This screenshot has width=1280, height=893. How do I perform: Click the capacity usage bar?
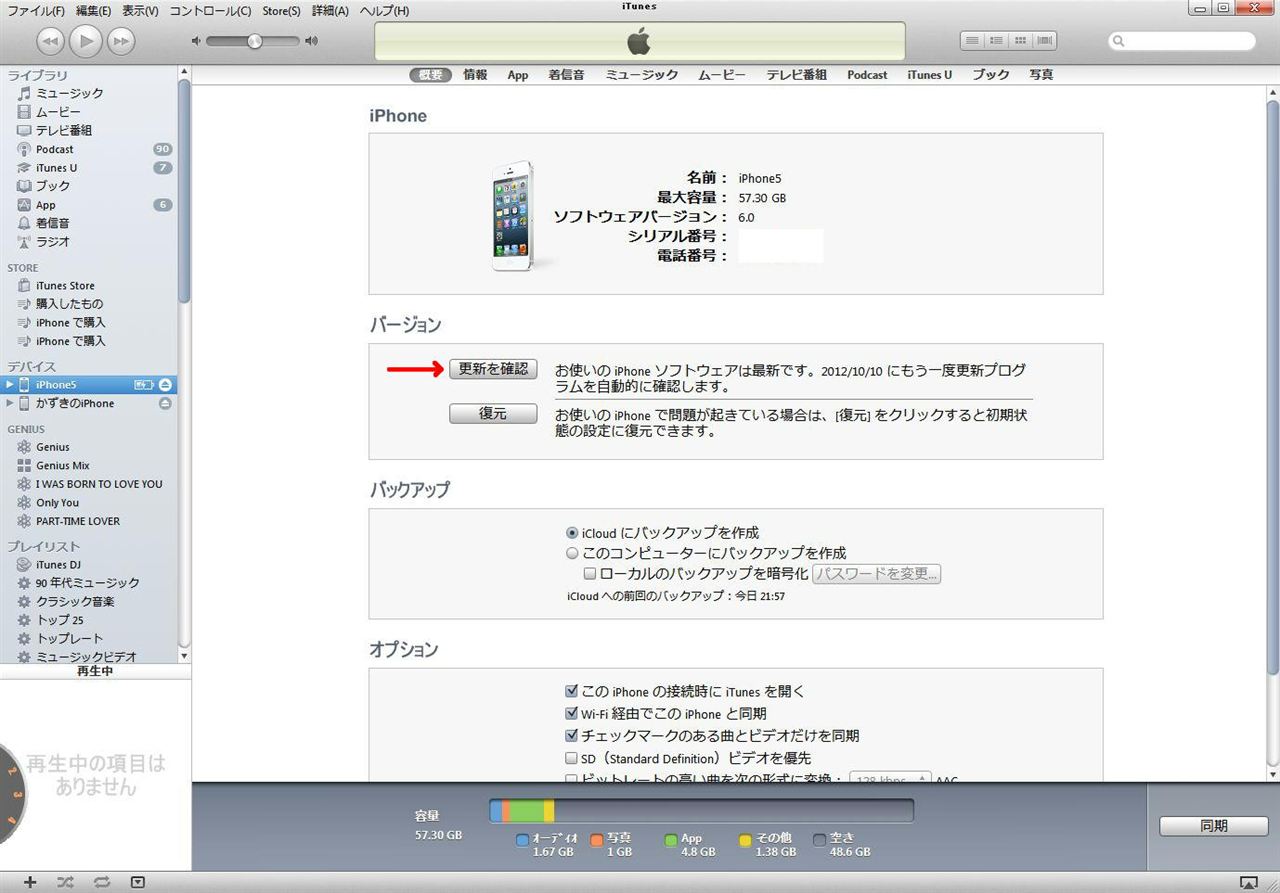pyautogui.click(x=701, y=811)
